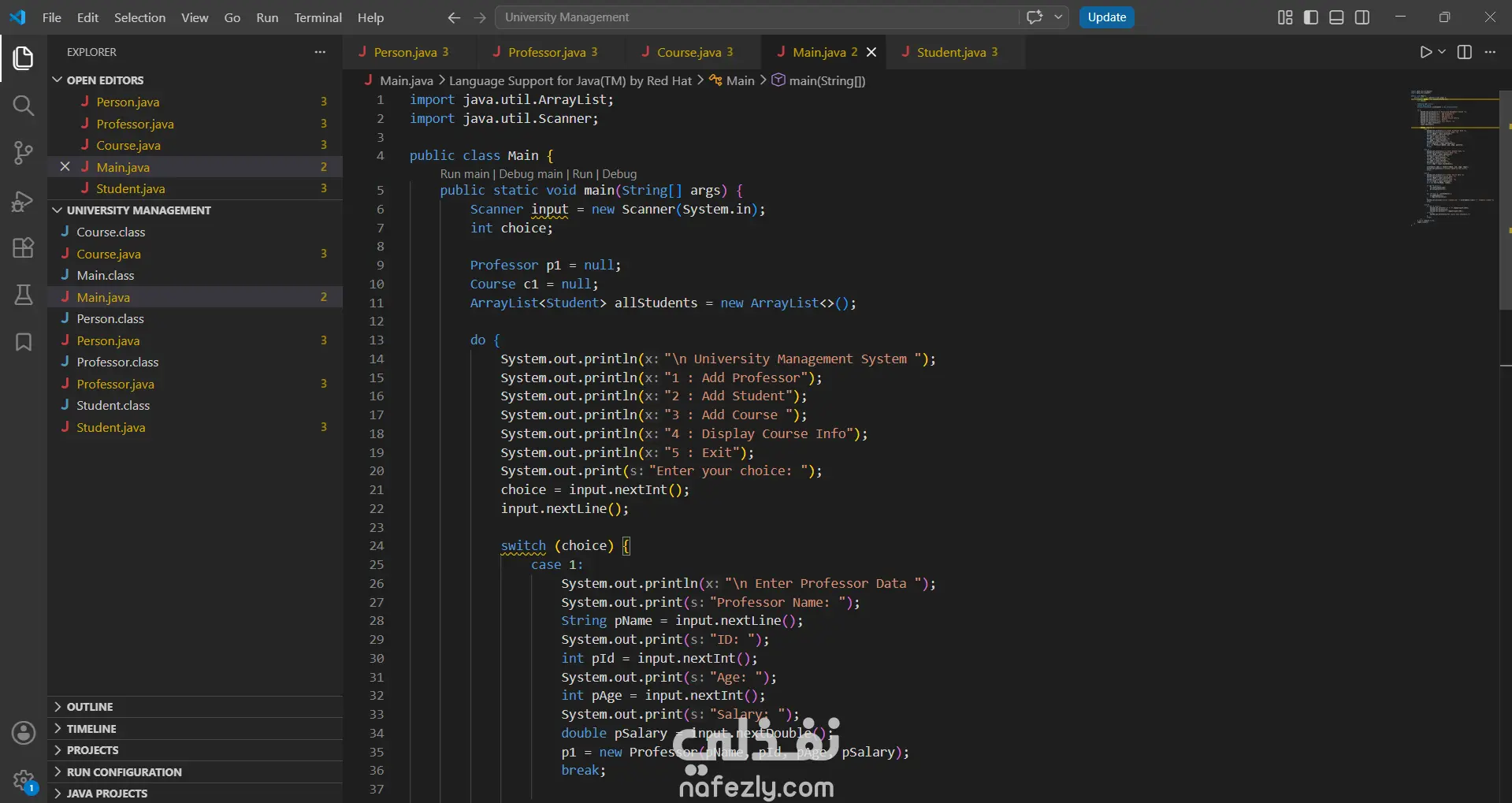Click the Run code lens link
Screen dimensions: 1512x803
pos(582,174)
